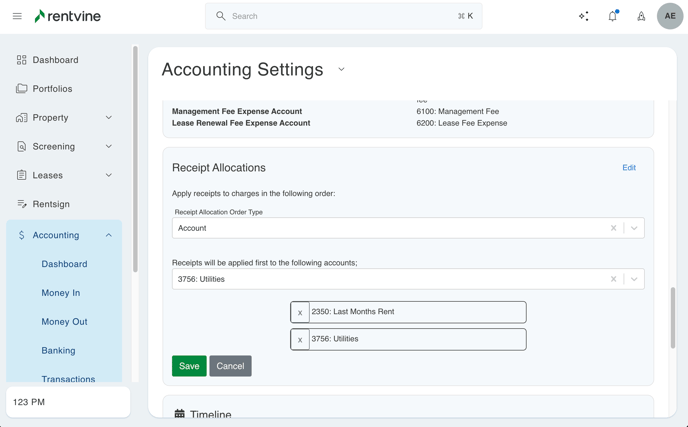Go to Money In page

coord(61,293)
